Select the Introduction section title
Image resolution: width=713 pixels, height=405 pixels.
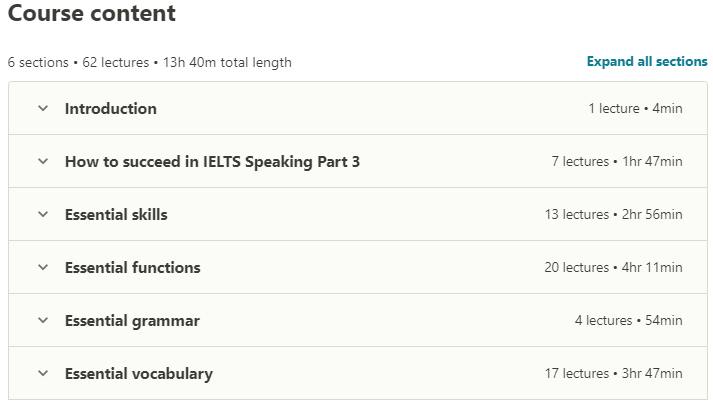[111, 108]
